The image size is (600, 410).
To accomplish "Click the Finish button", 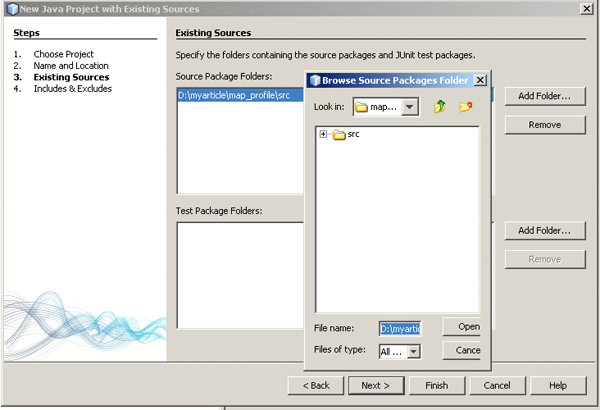I will 436,385.
